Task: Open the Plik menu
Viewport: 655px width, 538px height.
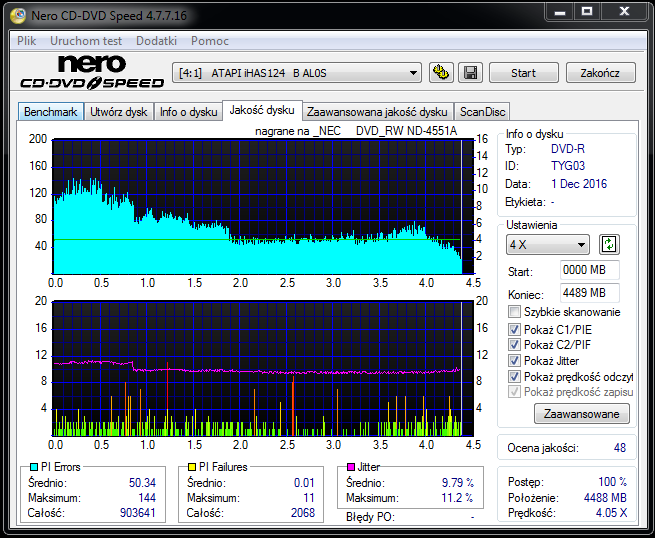Action: tap(26, 41)
